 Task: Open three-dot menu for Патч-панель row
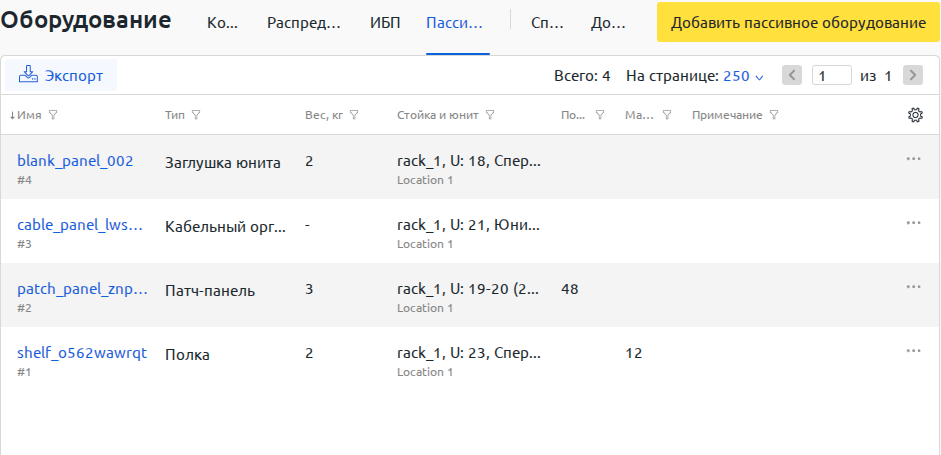913,287
